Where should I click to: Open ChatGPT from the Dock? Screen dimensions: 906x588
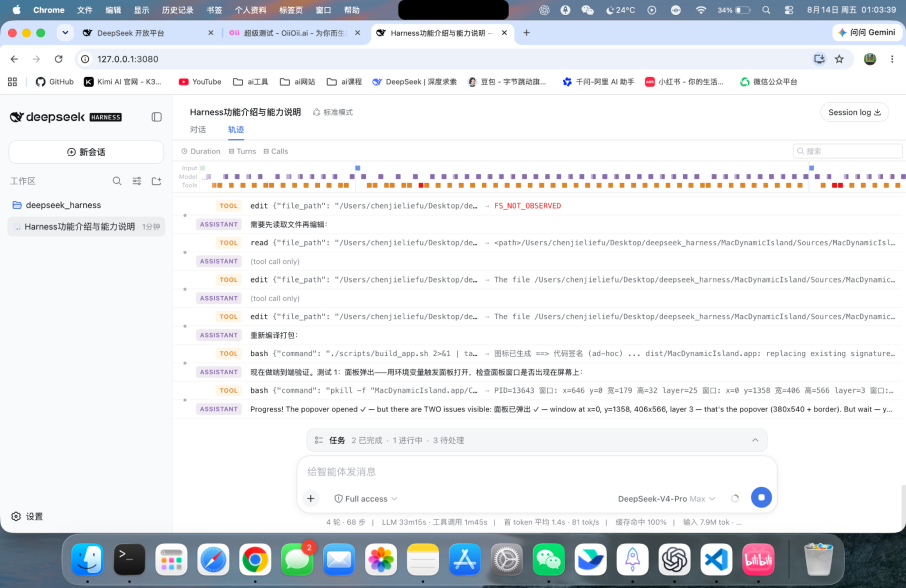point(674,559)
